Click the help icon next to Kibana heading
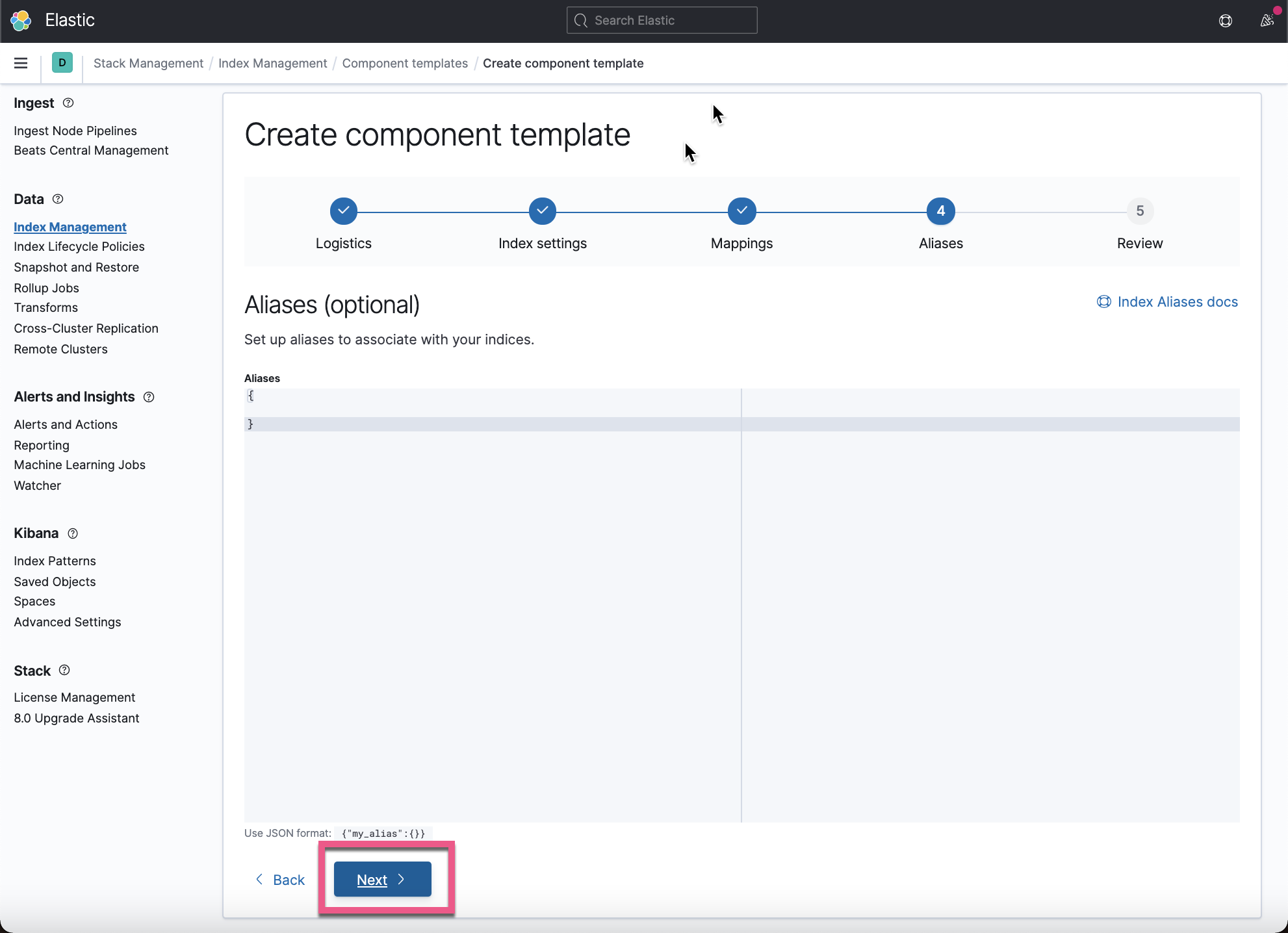This screenshot has width=1288, height=933. click(72, 533)
